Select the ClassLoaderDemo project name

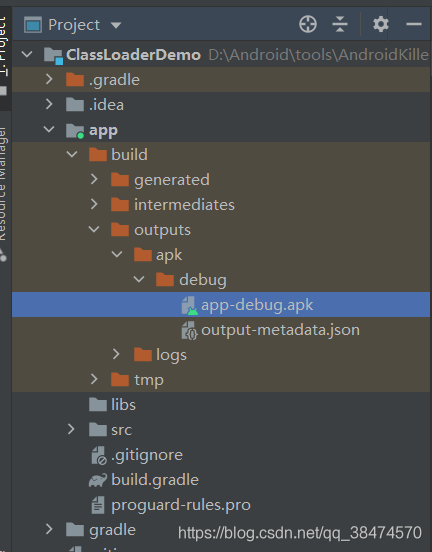tap(133, 55)
